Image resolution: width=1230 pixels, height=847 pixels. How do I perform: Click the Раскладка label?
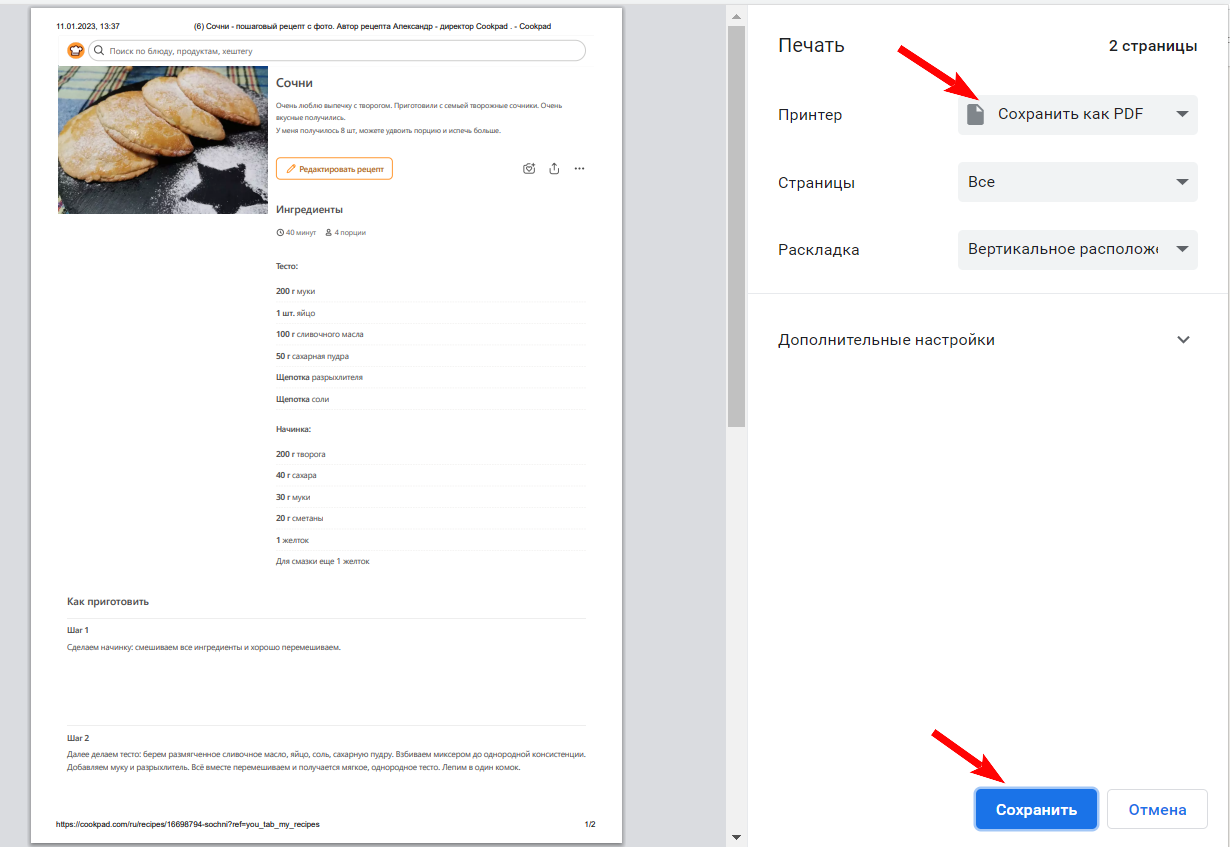click(819, 250)
